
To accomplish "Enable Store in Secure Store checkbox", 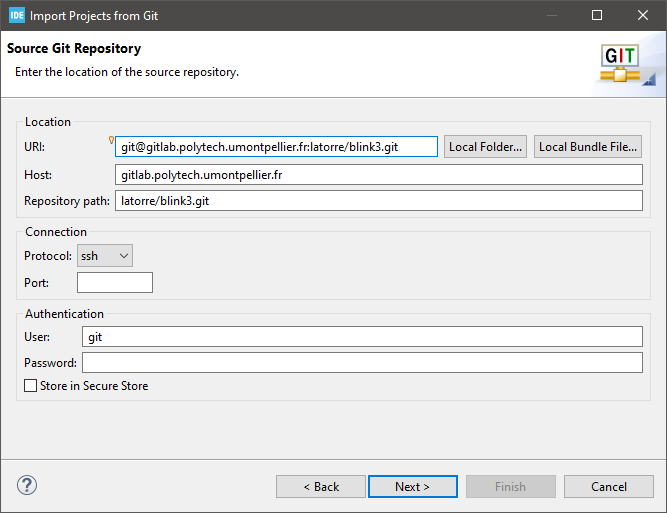I will [x=30, y=386].
